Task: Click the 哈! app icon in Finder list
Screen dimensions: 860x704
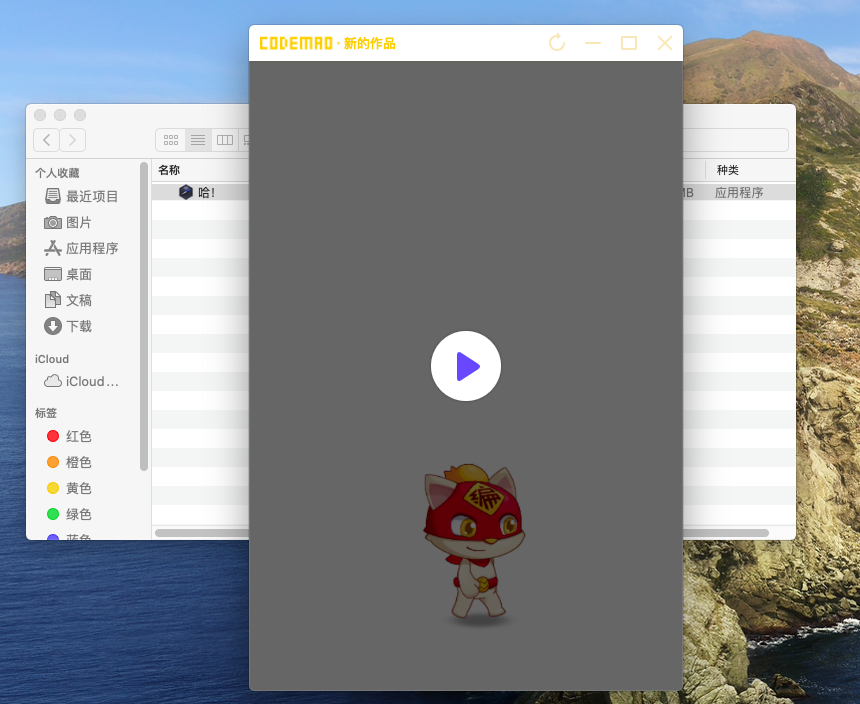Action: pyautogui.click(x=186, y=192)
